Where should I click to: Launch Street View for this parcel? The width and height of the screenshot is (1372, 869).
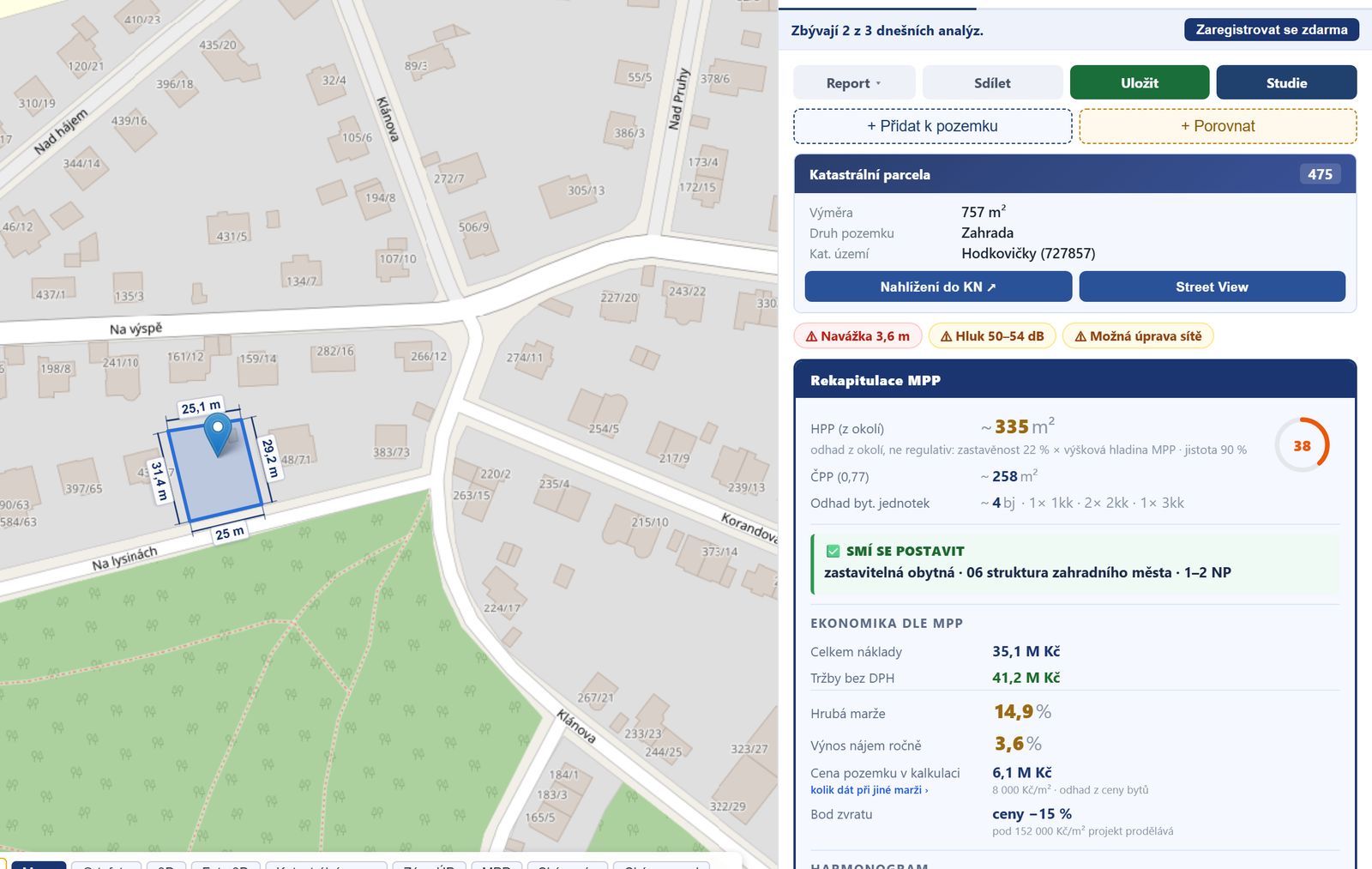(x=1212, y=287)
